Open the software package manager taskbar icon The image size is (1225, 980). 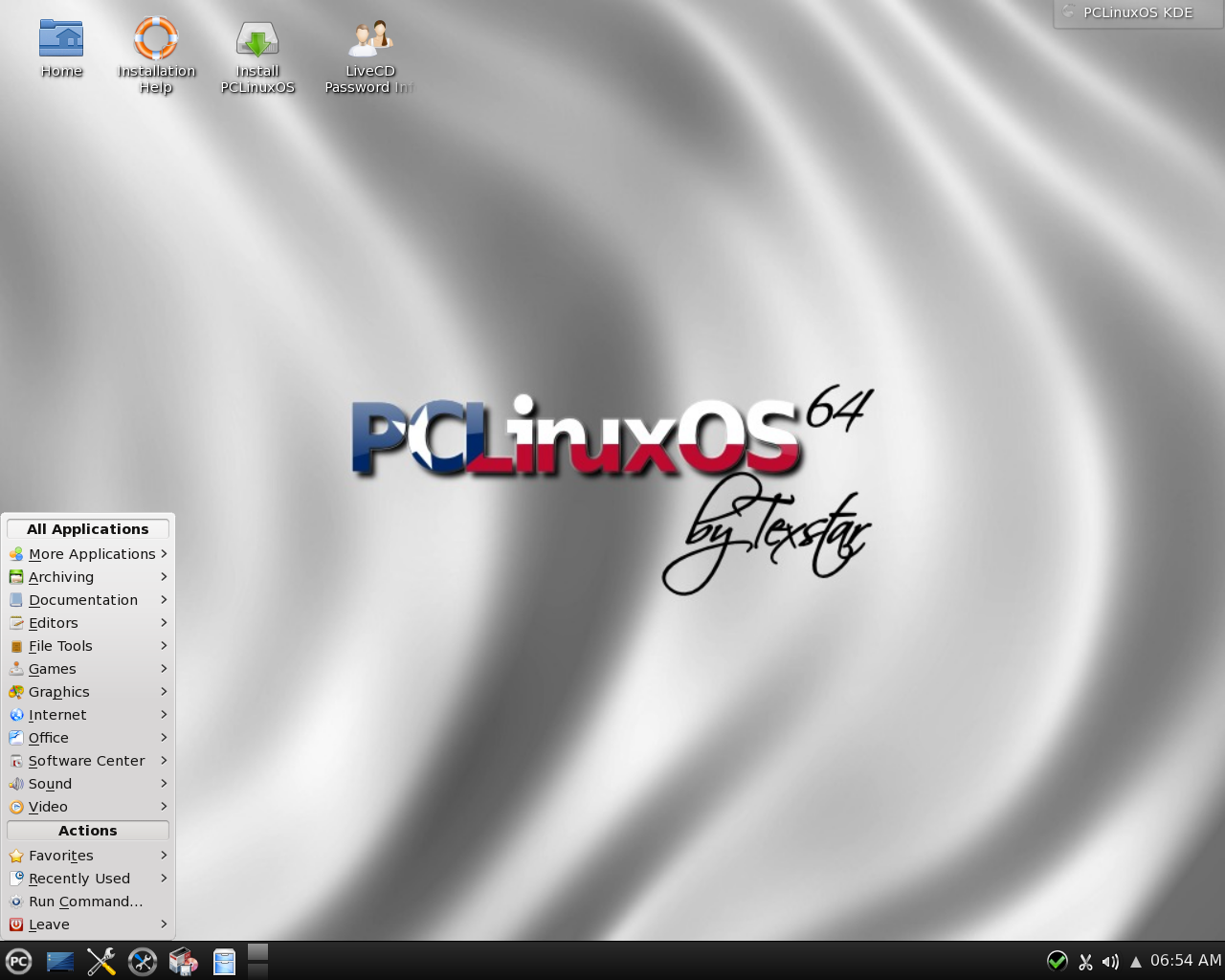(183, 961)
